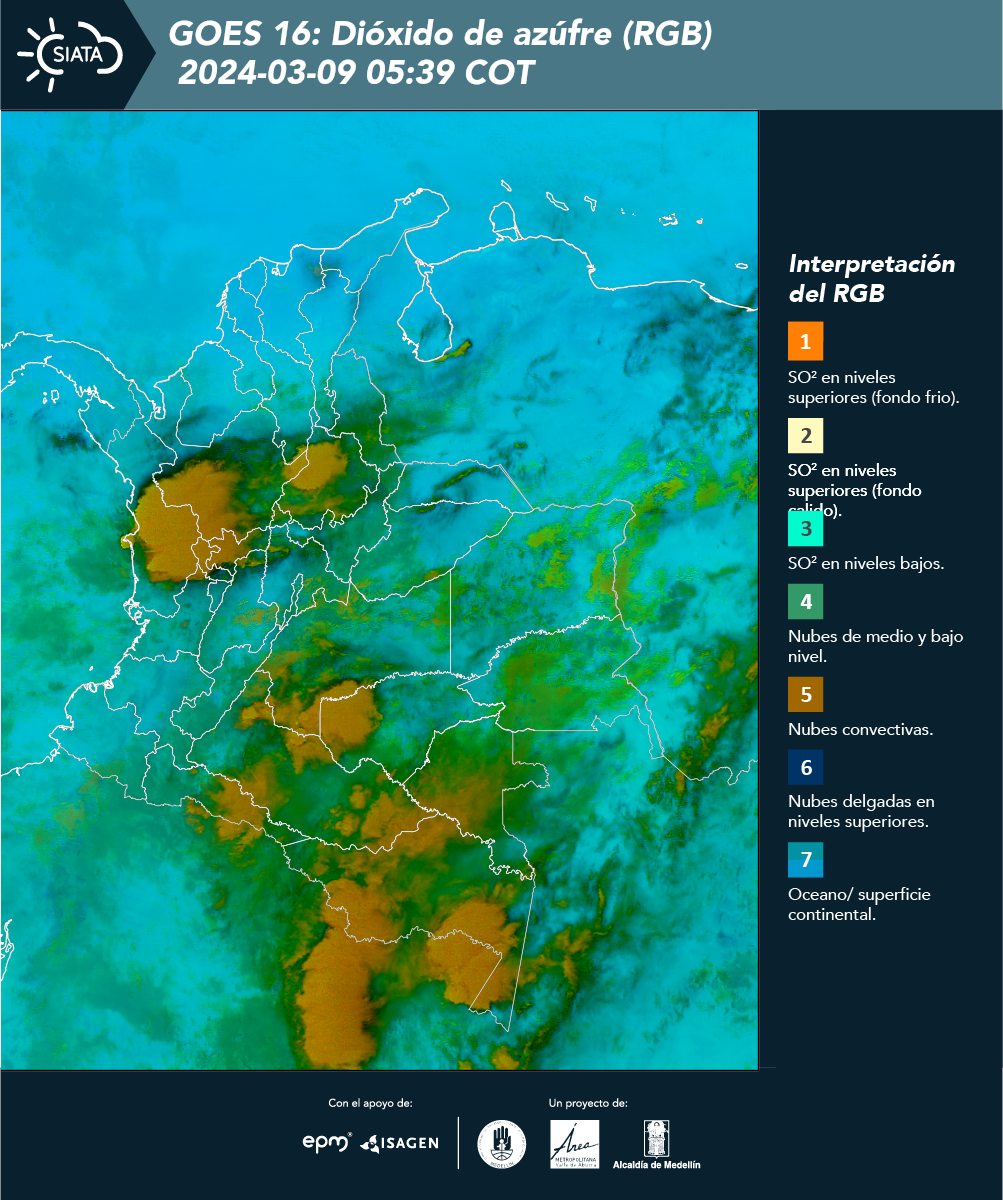Select the turquoise legend swatch numbered 3

pyautogui.click(x=805, y=527)
